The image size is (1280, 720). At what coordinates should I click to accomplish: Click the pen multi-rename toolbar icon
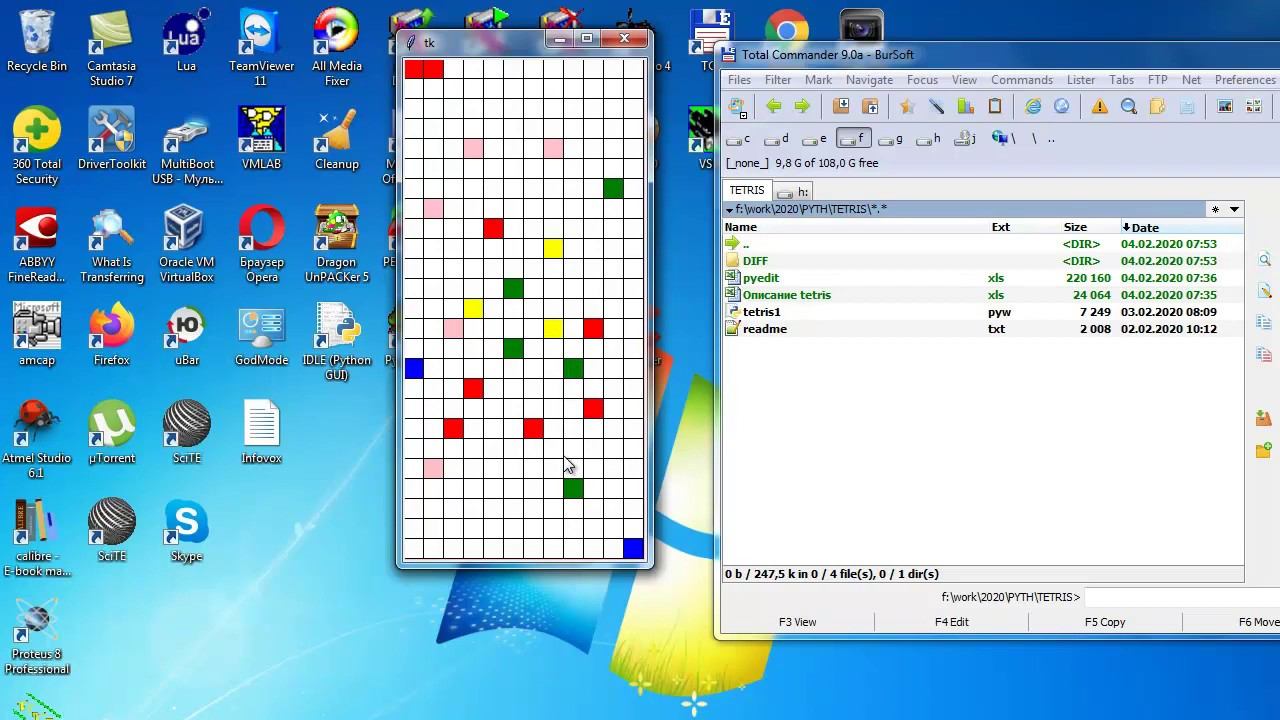point(937,106)
